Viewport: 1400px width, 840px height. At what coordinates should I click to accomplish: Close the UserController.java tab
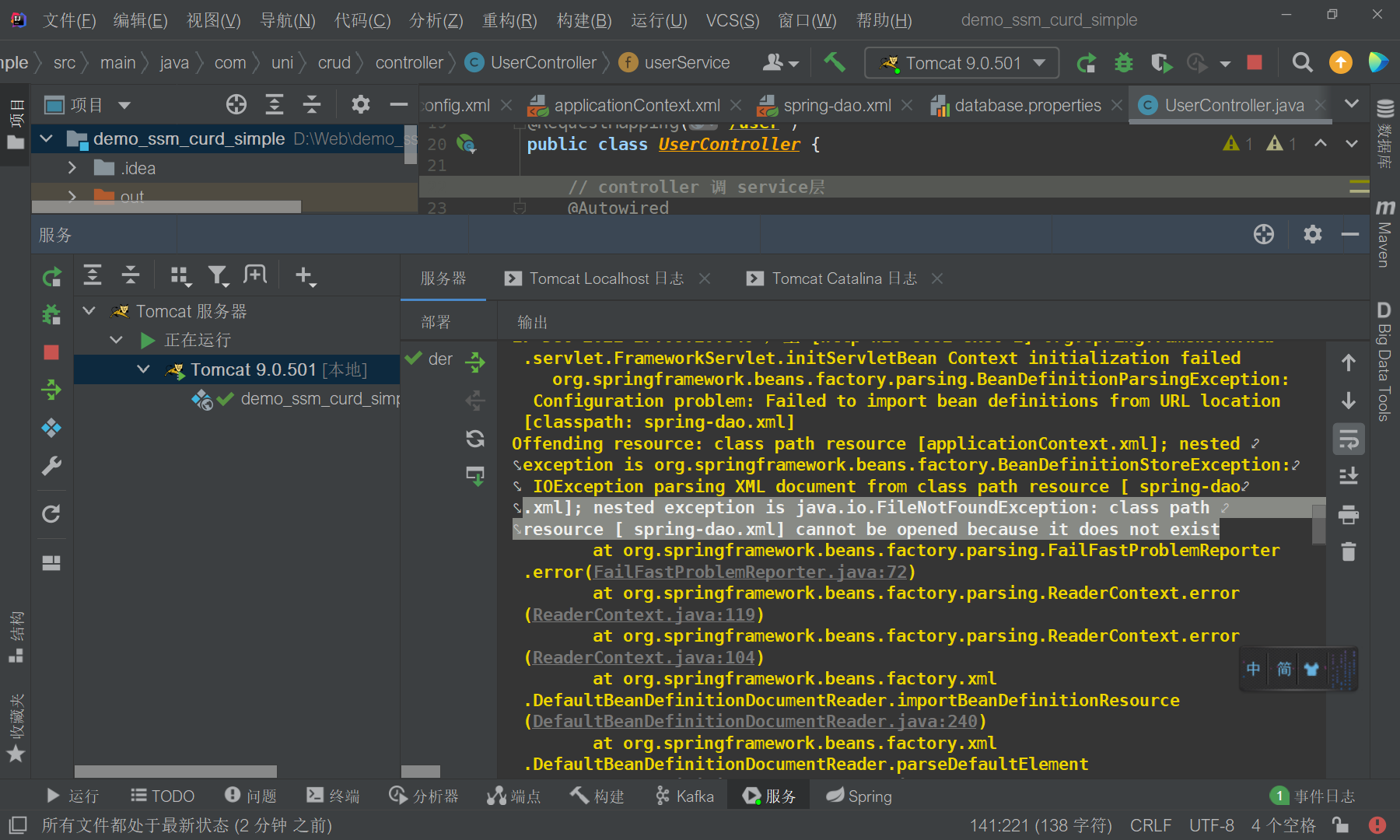click(1320, 105)
